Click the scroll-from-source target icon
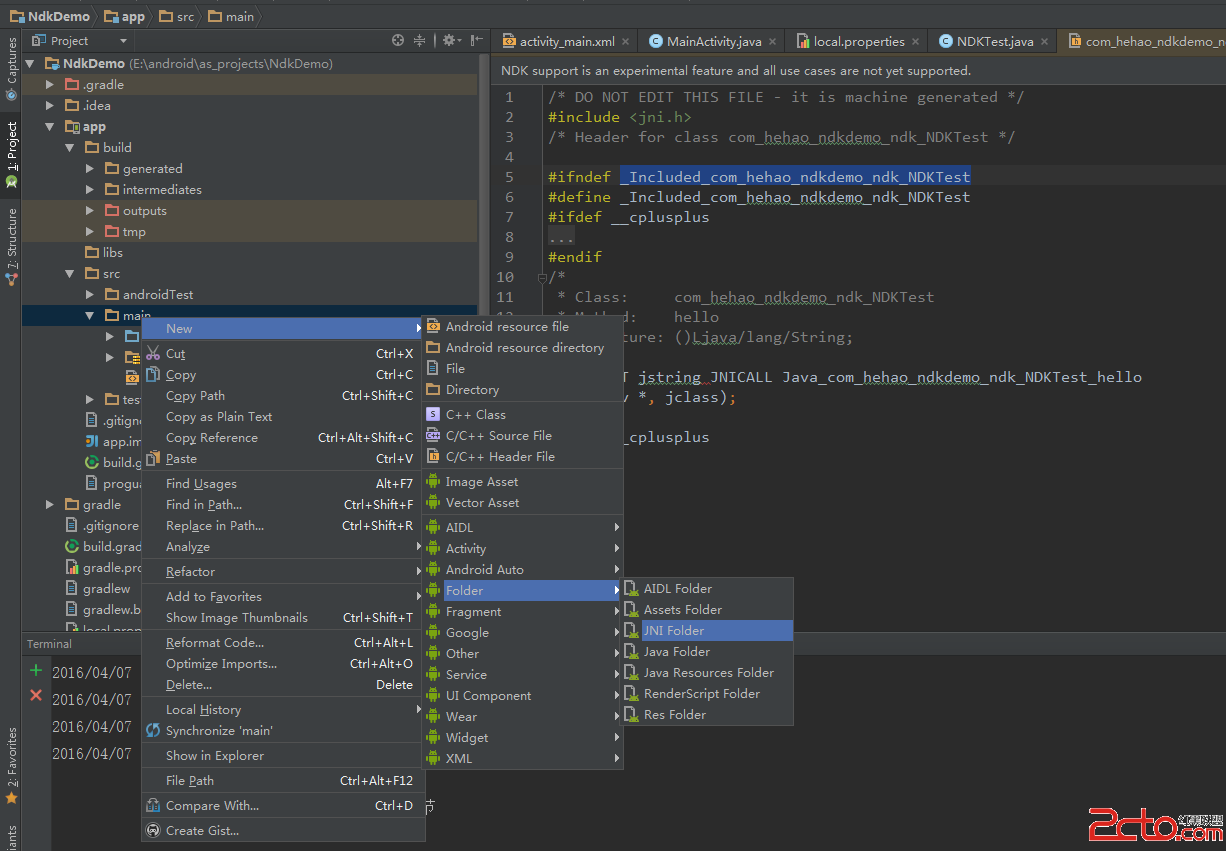This screenshot has width=1226, height=851. [x=398, y=41]
